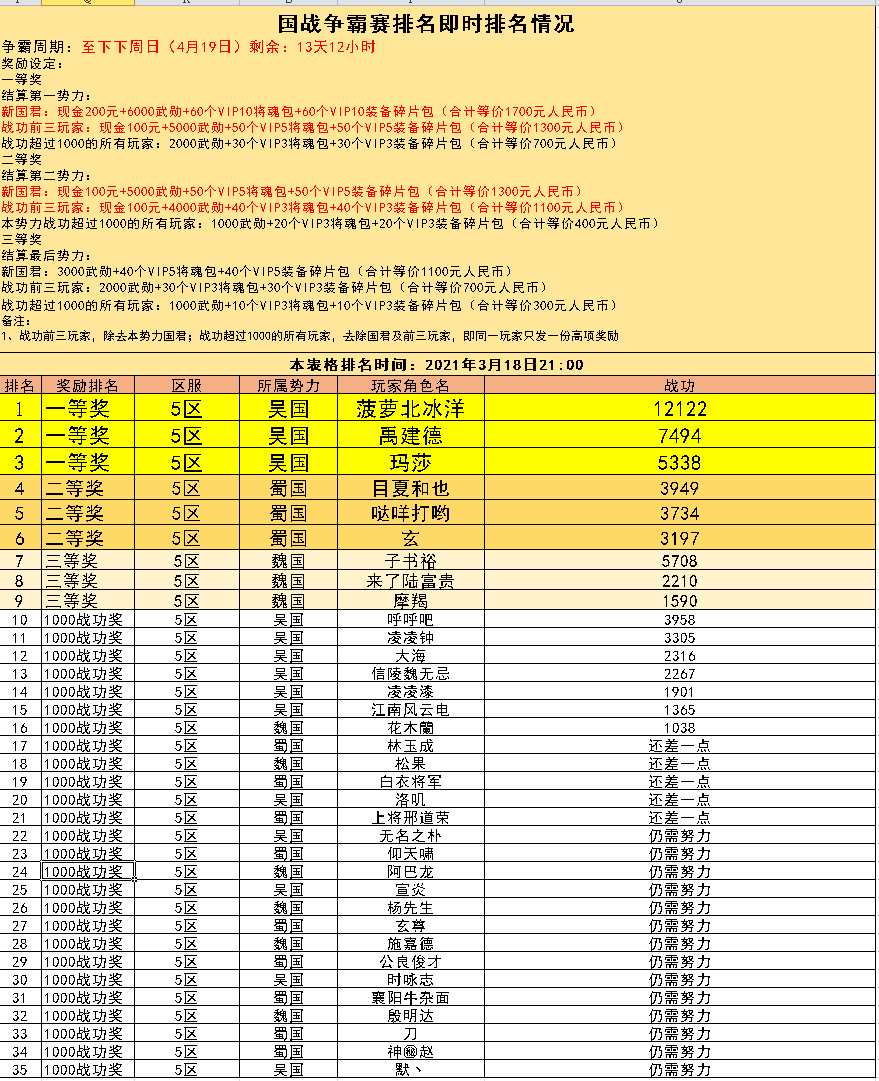Select player name cell 林玉成
This screenshot has width=879, height=1081.
[x=411, y=745]
